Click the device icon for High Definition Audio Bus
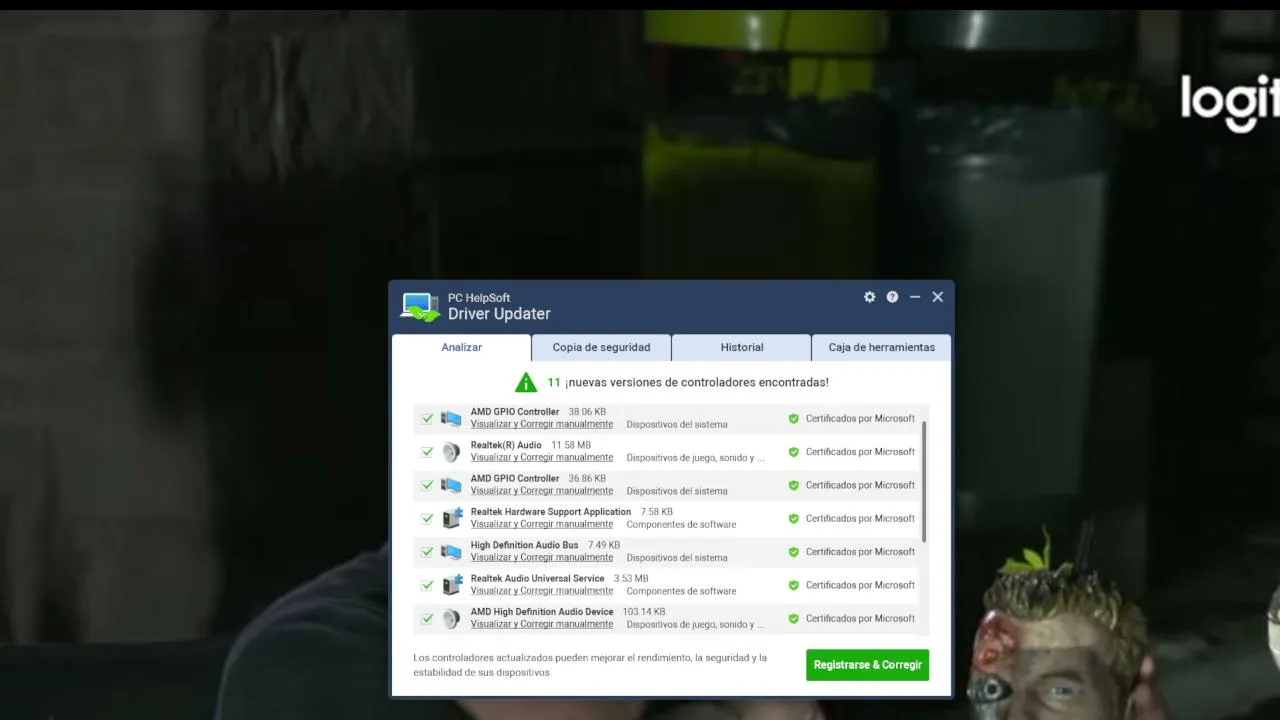1280x720 pixels. (452, 552)
